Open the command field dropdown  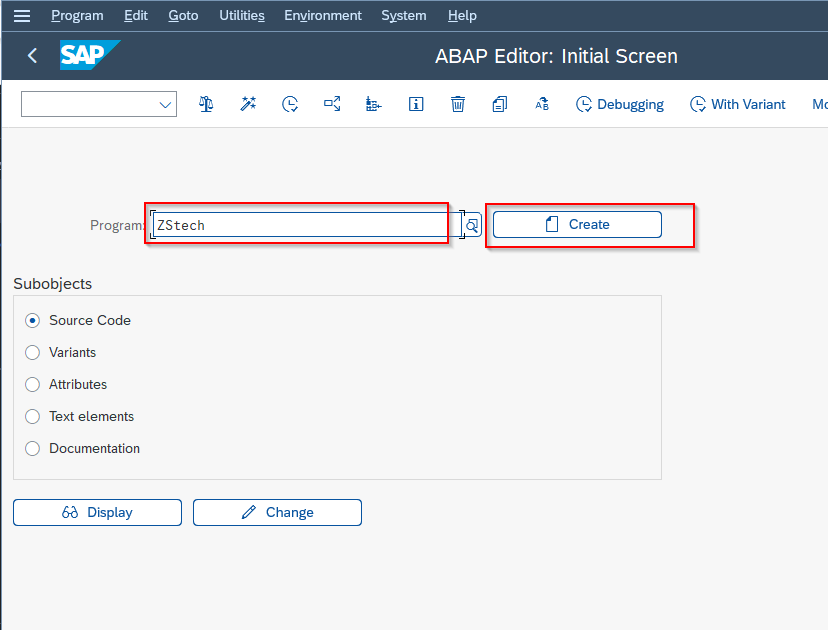coord(165,104)
